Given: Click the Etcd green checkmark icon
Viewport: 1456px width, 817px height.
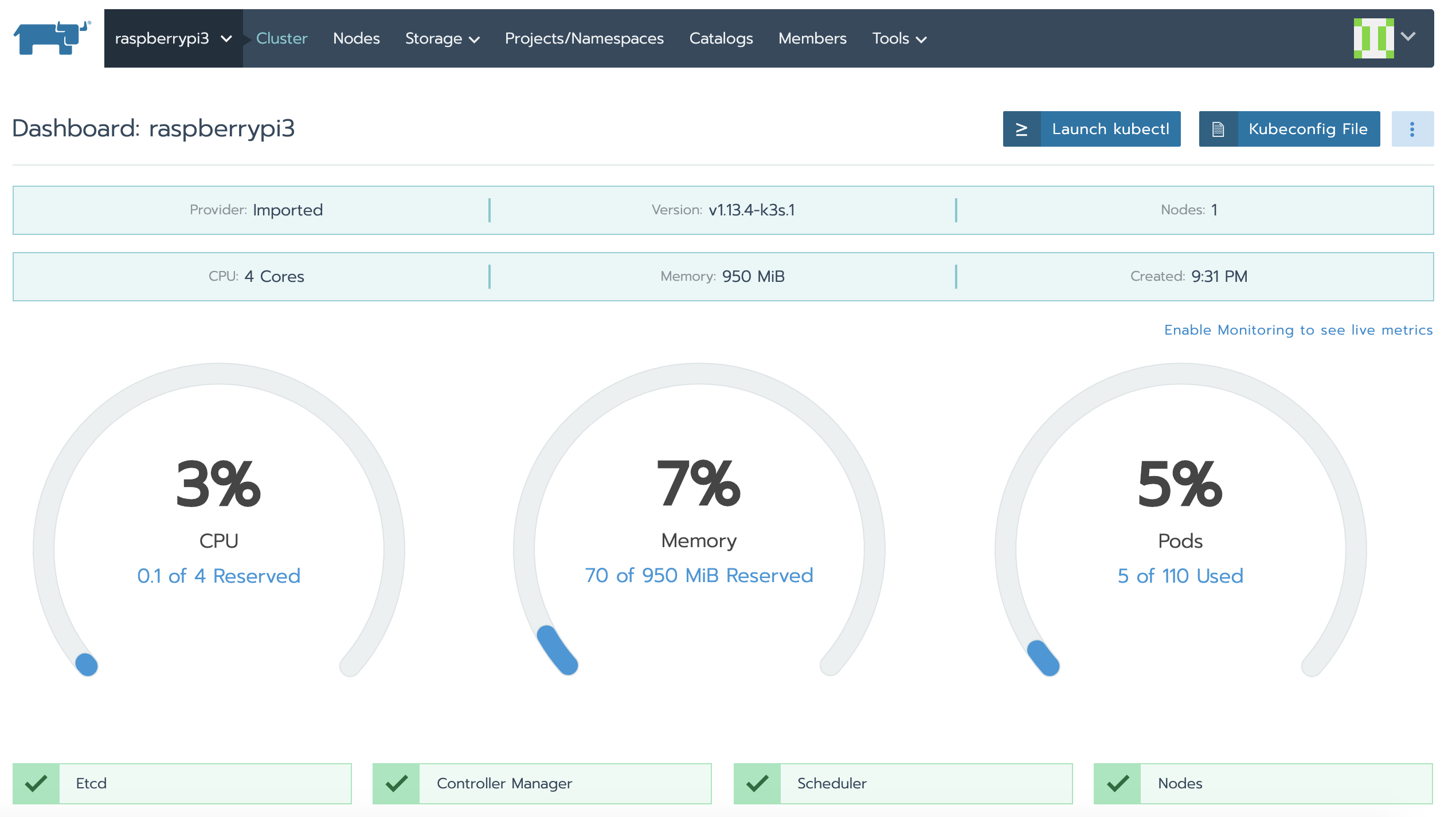Looking at the screenshot, I should pyautogui.click(x=36, y=783).
